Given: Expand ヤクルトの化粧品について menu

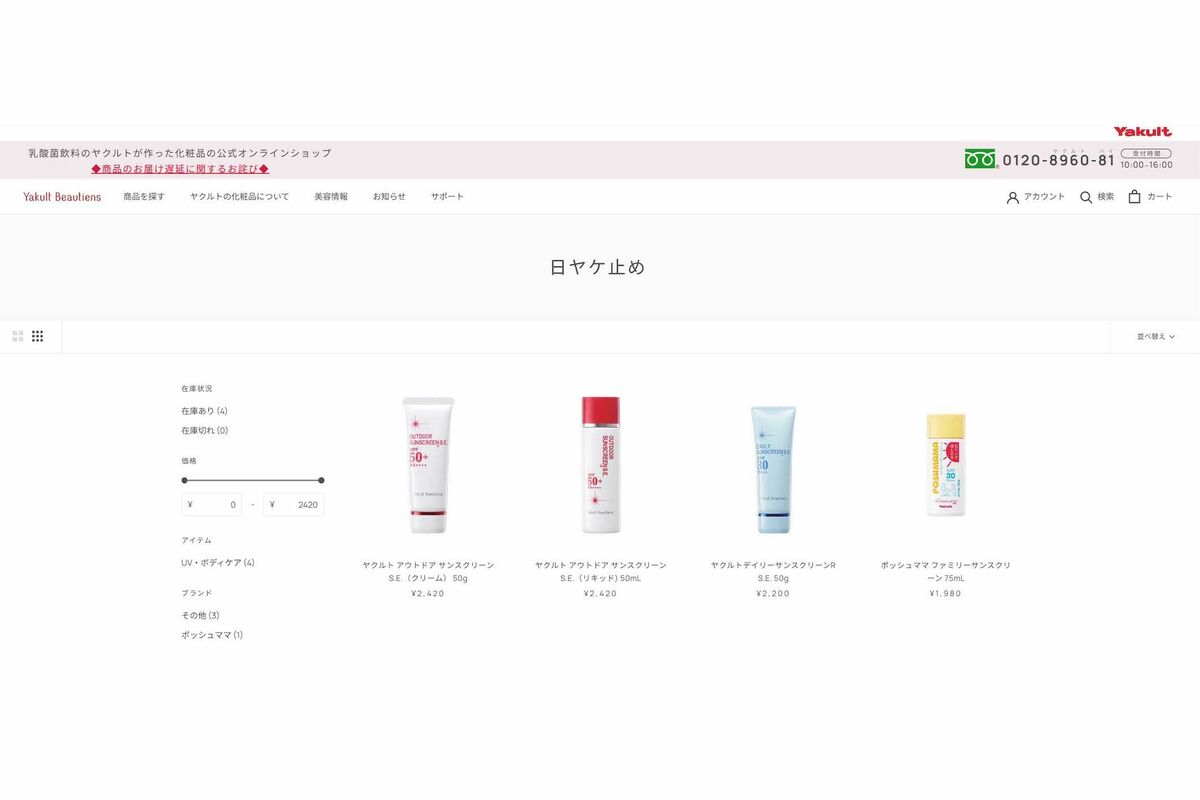Looking at the screenshot, I should 239,197.
